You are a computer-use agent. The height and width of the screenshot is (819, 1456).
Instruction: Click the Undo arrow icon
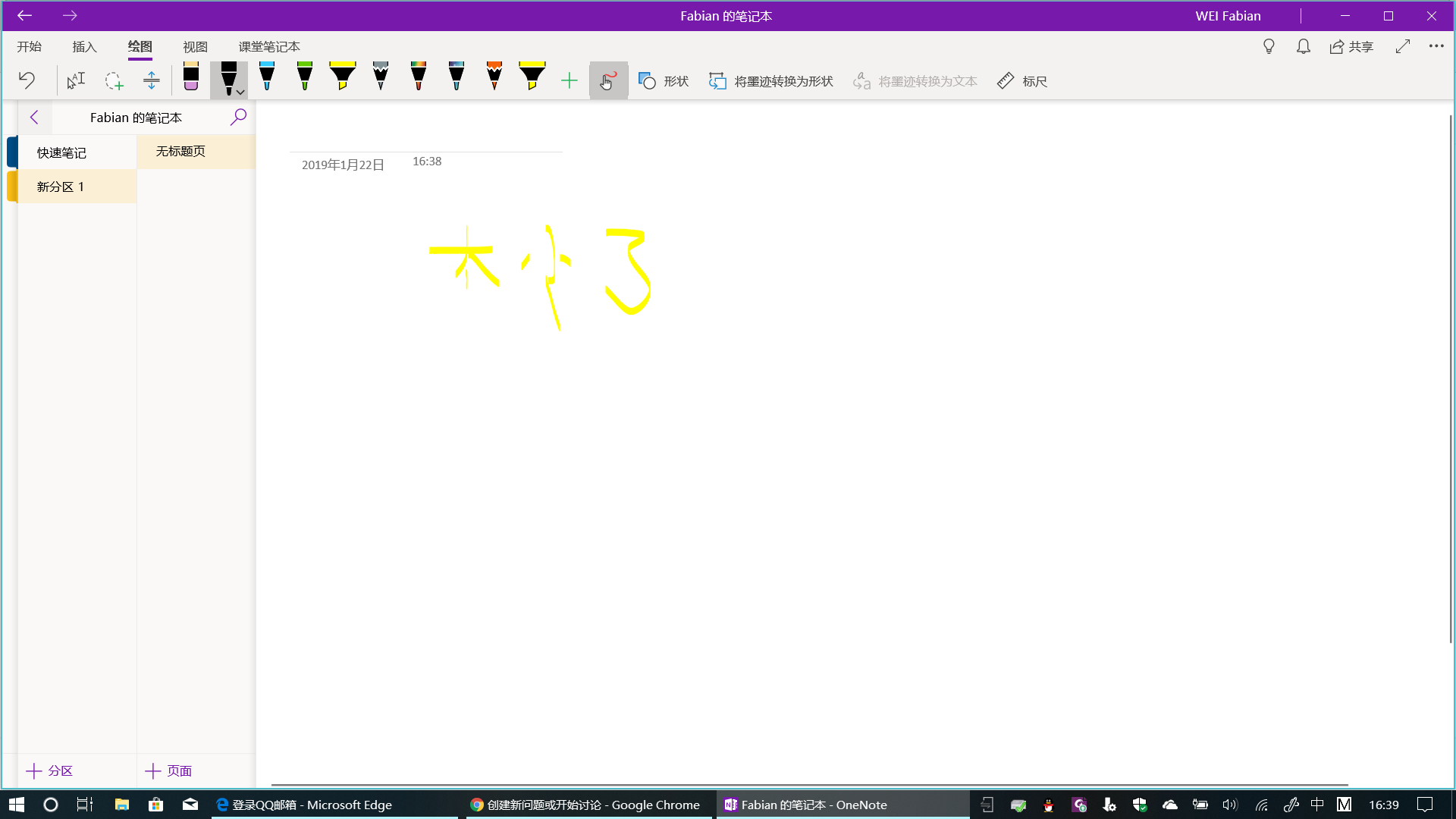point(27,80)
